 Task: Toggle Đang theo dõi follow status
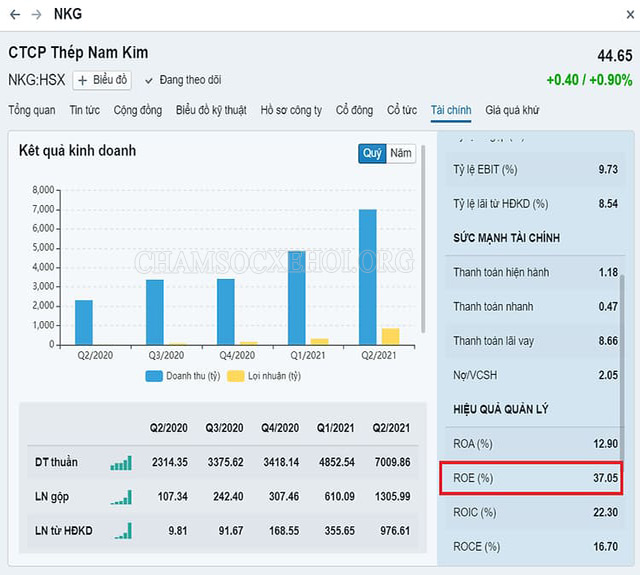tap(183, 80)
